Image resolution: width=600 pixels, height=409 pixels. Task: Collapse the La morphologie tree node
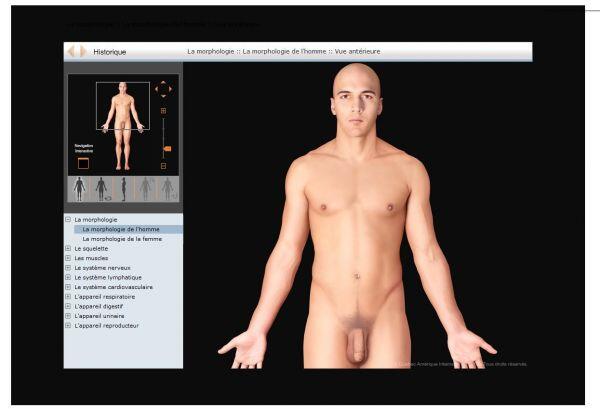click(68, 219)
